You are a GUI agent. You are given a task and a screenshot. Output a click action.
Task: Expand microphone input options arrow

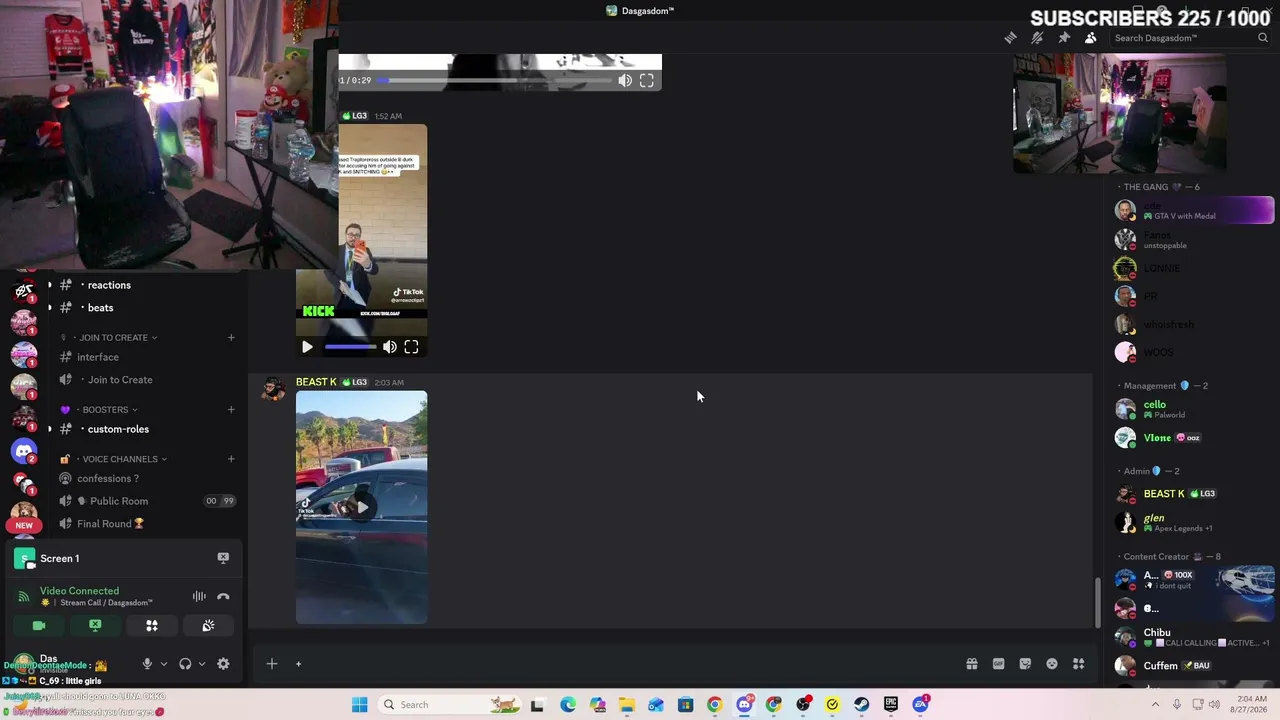click(x=162, y=664)
